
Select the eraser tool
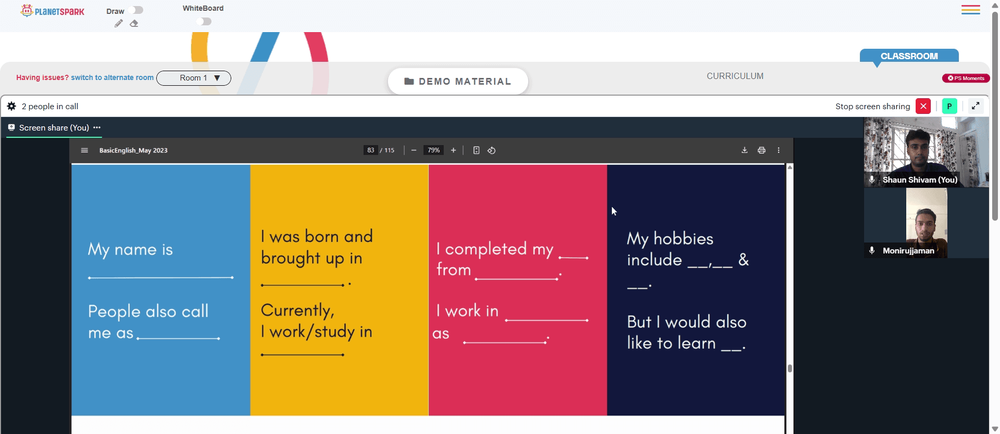pos(134,24)
